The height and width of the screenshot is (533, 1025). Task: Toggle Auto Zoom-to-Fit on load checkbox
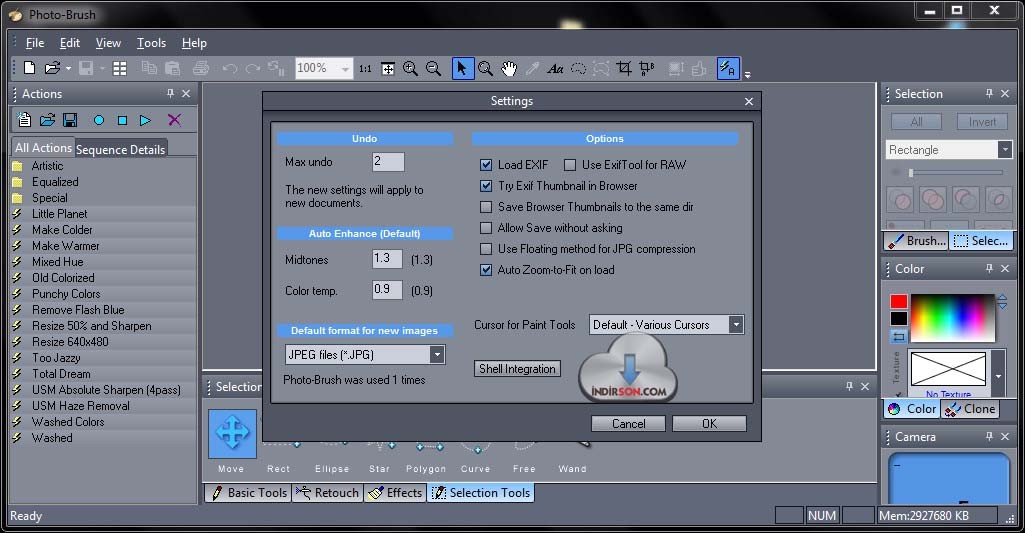pyautogui.click(x=486, y=270)
